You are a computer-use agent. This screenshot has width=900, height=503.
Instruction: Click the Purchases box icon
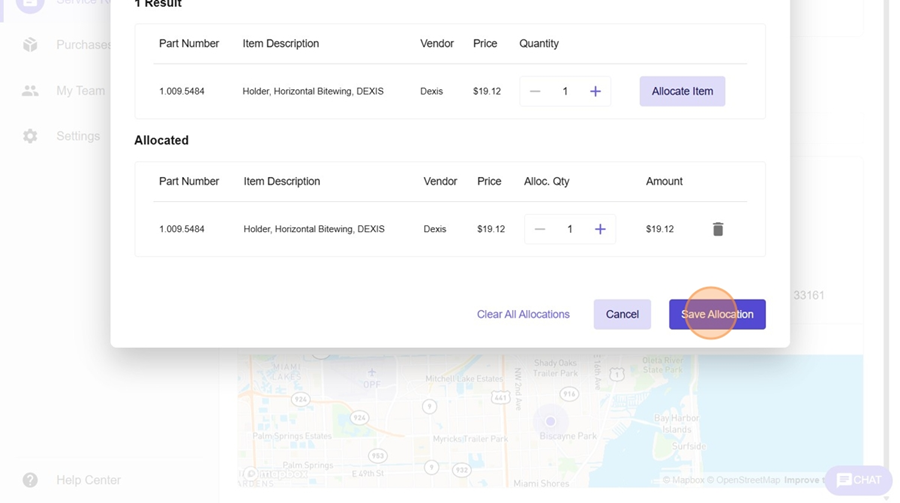coord(30,45)
